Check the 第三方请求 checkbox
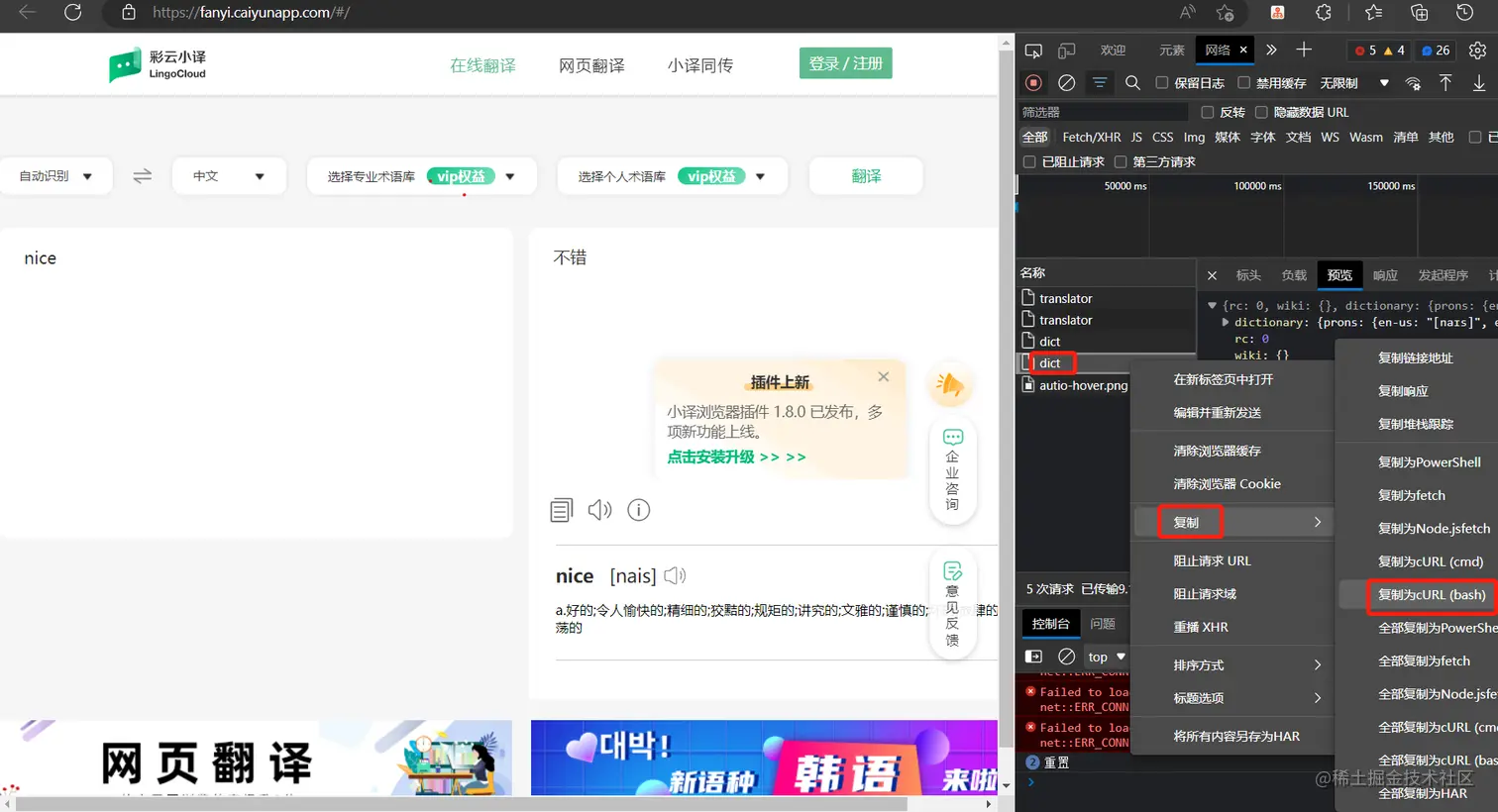Screen dimensions: 1498x812 pos(1121,161)
